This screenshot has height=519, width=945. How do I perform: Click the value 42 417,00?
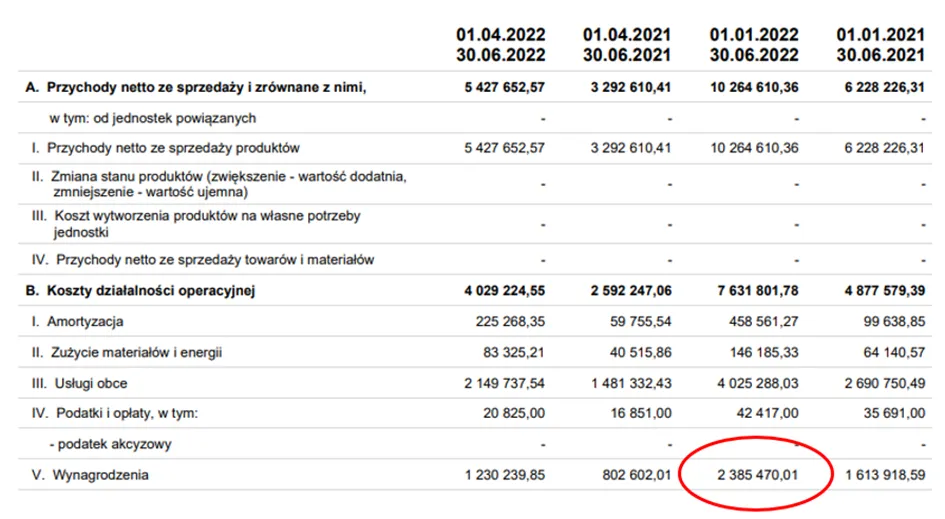[x=767, y=413]
